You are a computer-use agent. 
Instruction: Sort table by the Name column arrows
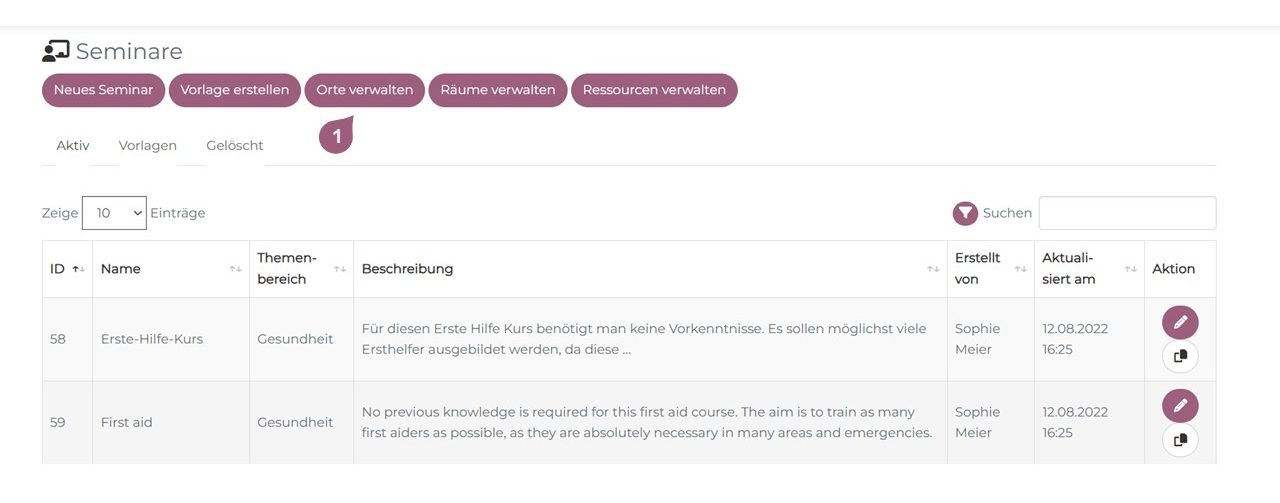point(236,269)
